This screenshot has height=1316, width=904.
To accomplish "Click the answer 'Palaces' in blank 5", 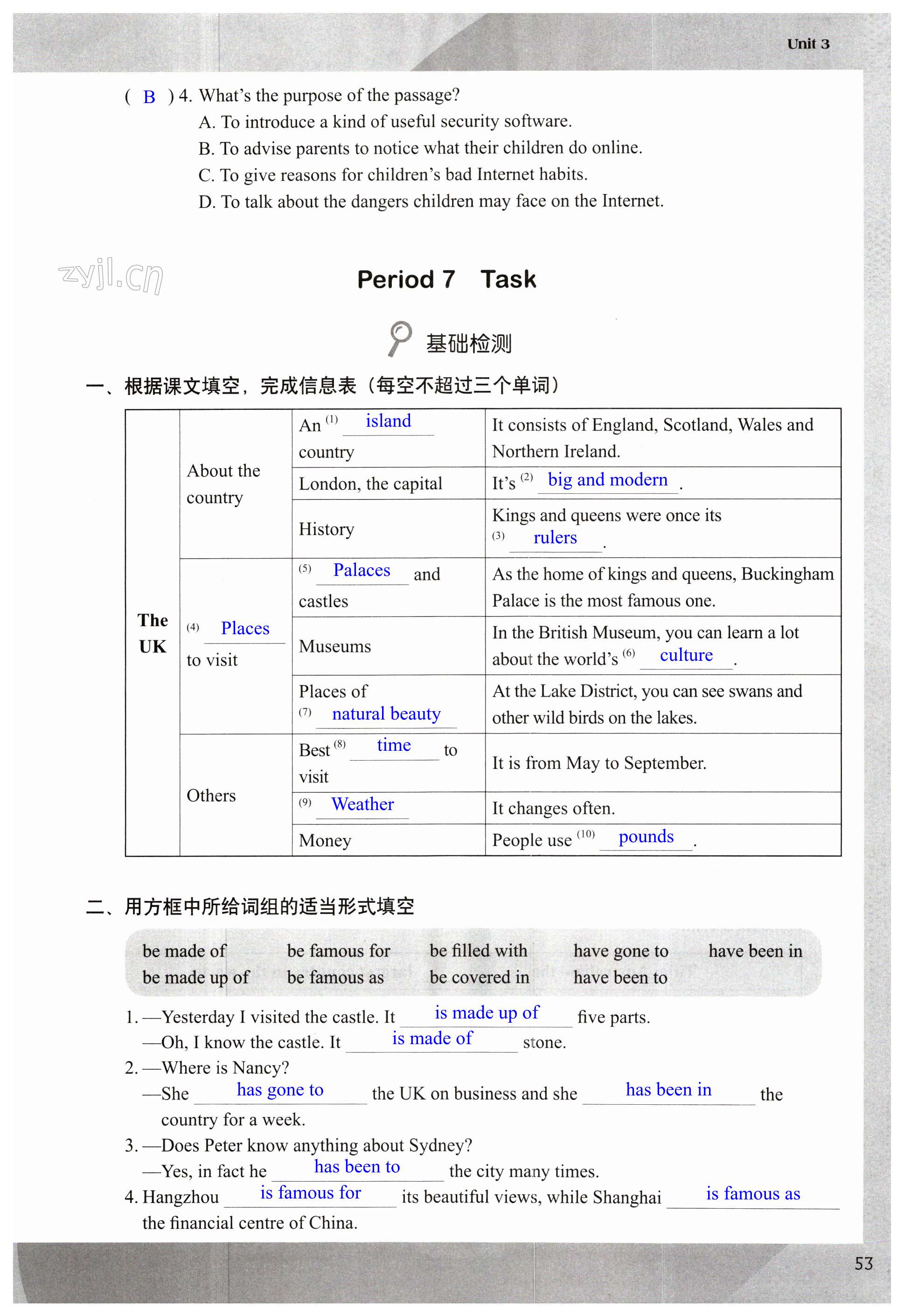I will pos(362,570).
